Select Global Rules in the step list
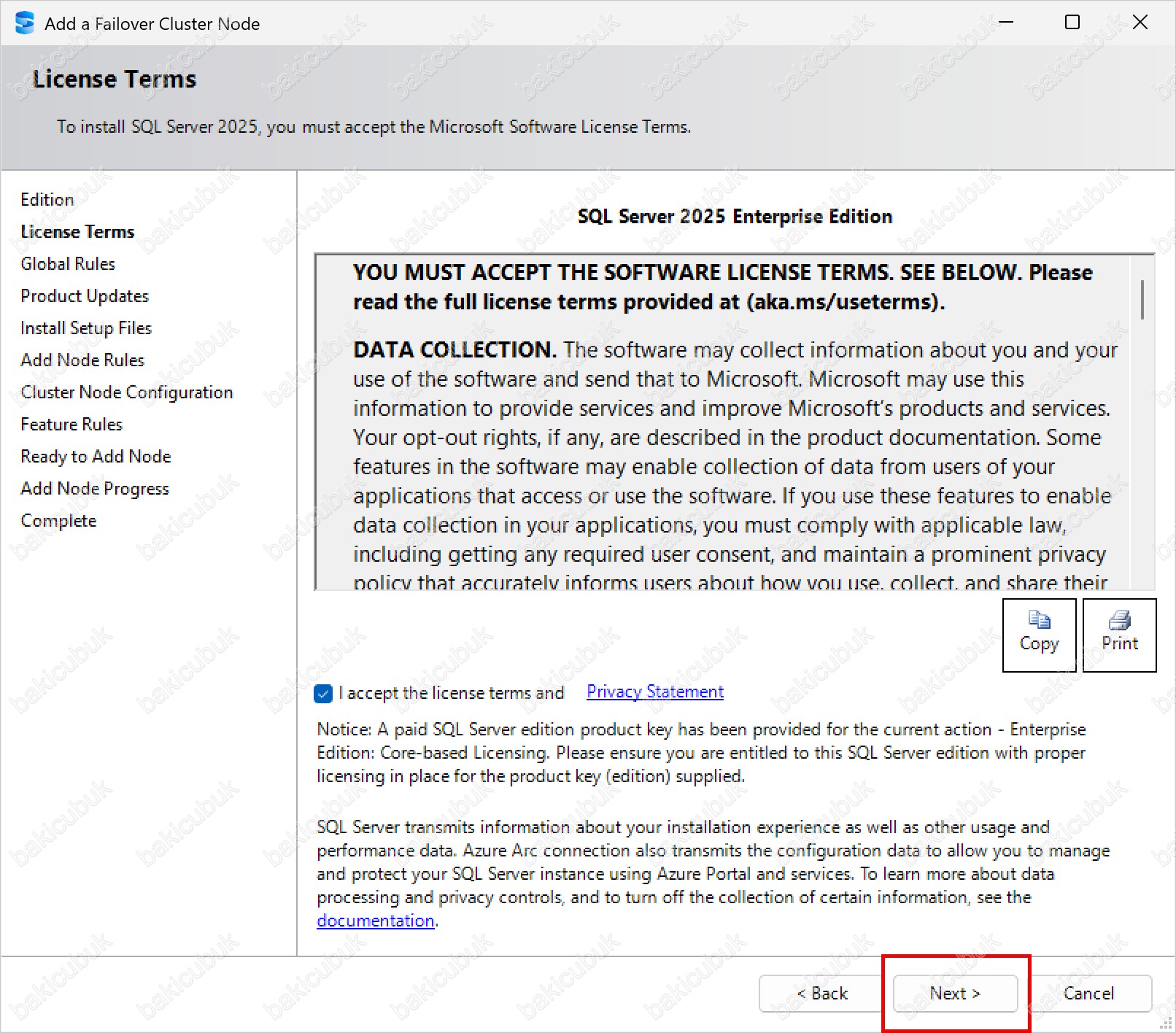 [68, 264]
